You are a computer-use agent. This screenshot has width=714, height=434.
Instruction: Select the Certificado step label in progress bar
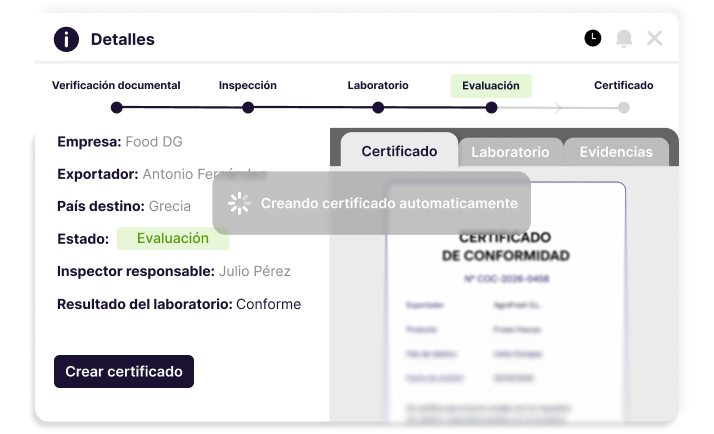coord(623,86)
